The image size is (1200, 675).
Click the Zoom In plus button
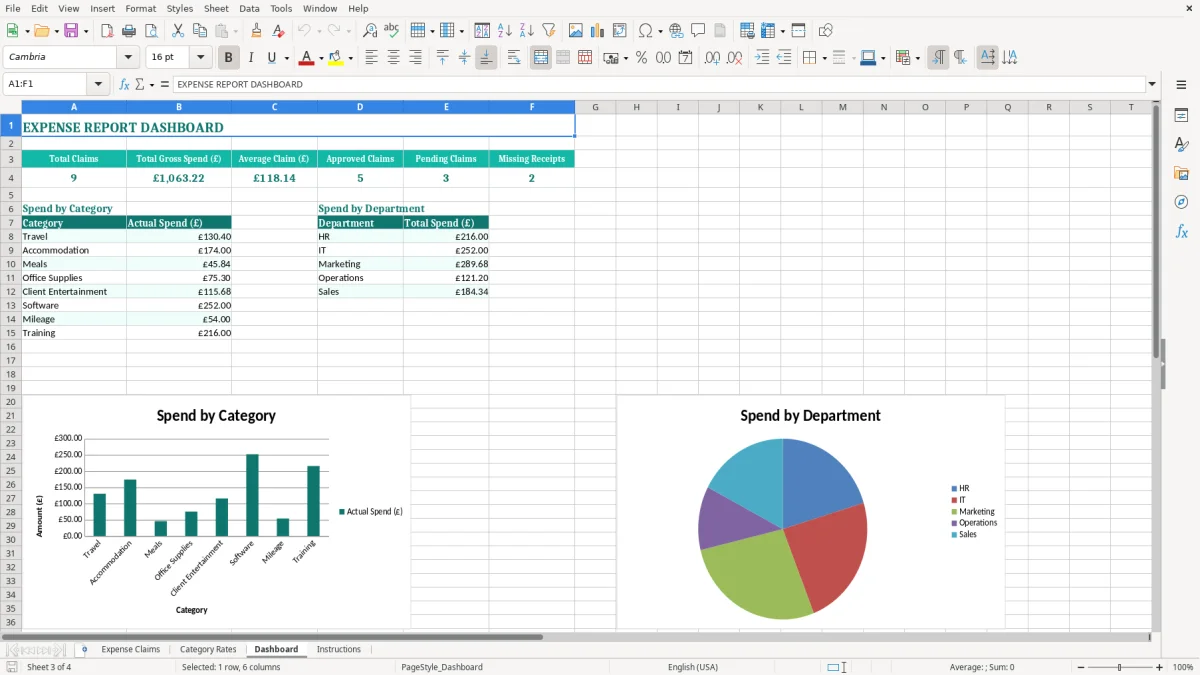click(1160, 667)
